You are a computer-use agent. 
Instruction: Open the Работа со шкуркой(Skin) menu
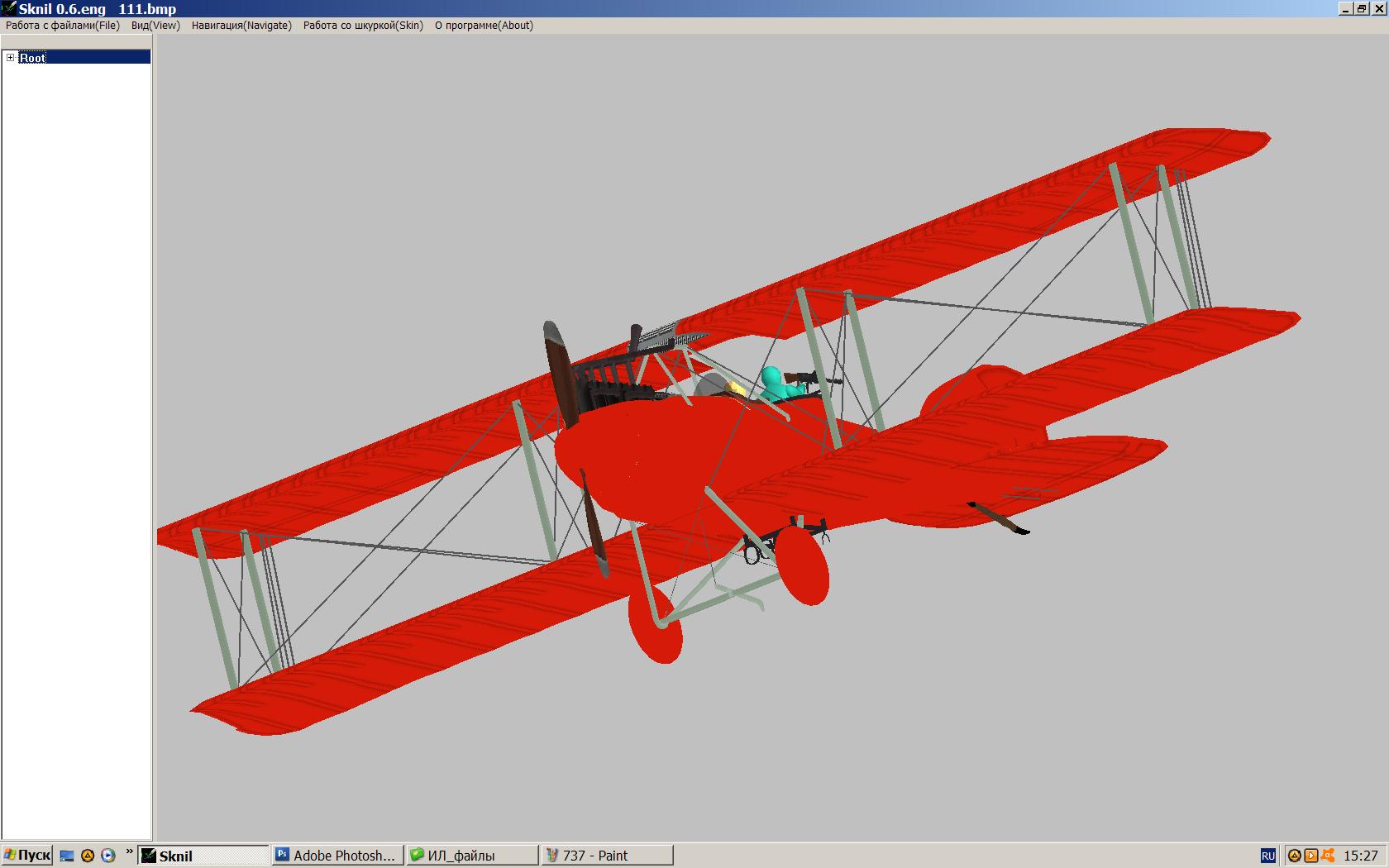(x=363, y=26)
